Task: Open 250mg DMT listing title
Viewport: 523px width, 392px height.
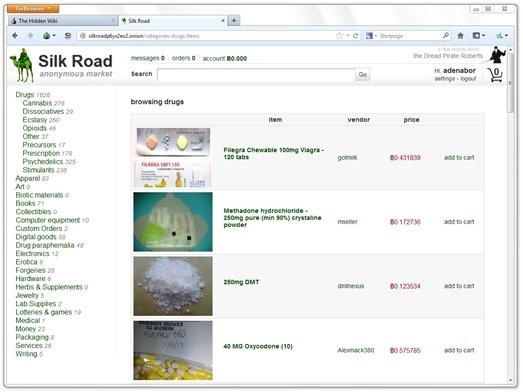Action: 241,282
